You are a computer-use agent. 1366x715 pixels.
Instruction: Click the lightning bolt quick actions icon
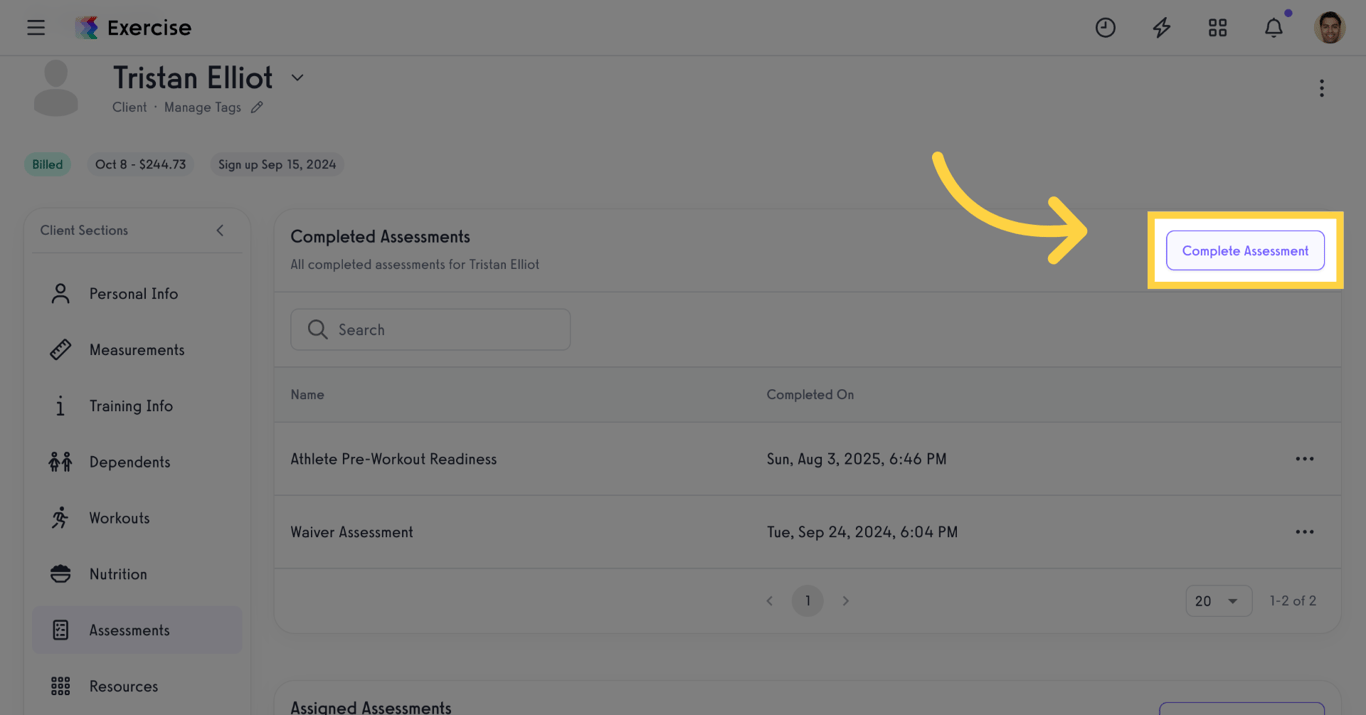[1161, 28]
